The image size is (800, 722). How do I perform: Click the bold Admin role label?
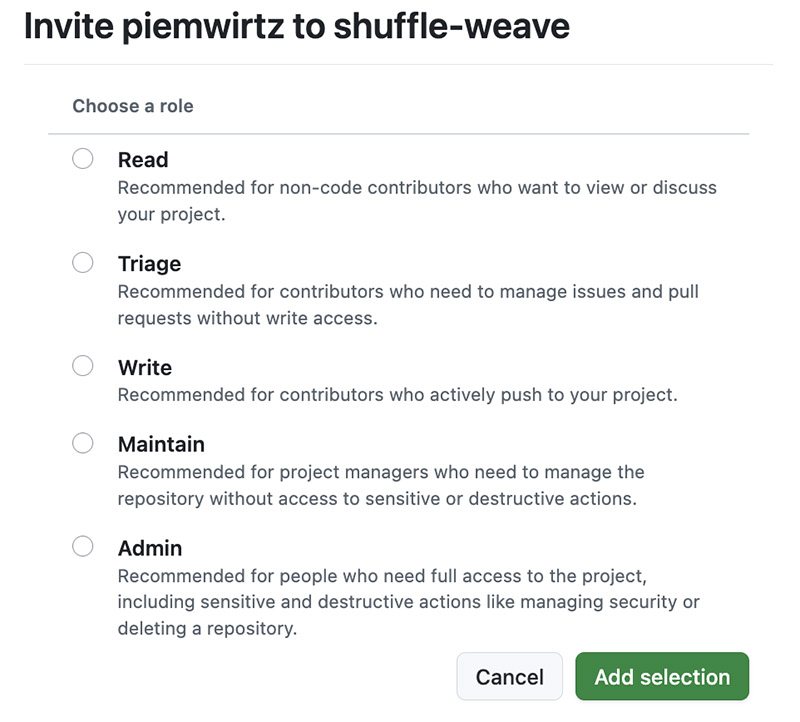click(x=150, y=548)
